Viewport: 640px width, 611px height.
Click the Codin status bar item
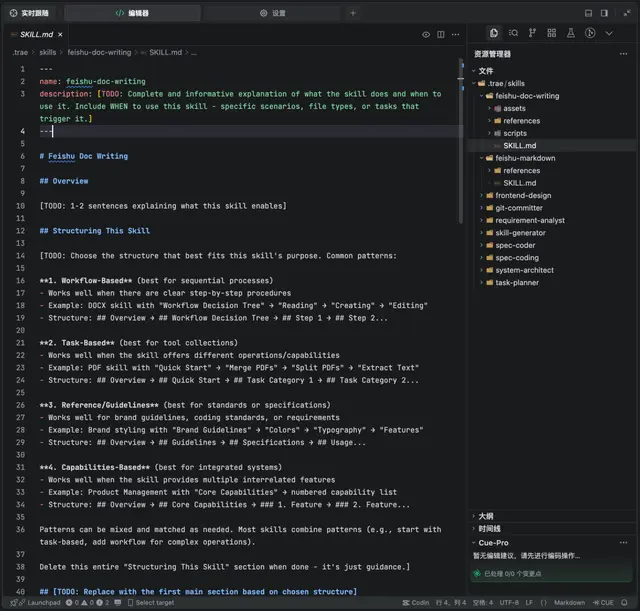point(416,603)
